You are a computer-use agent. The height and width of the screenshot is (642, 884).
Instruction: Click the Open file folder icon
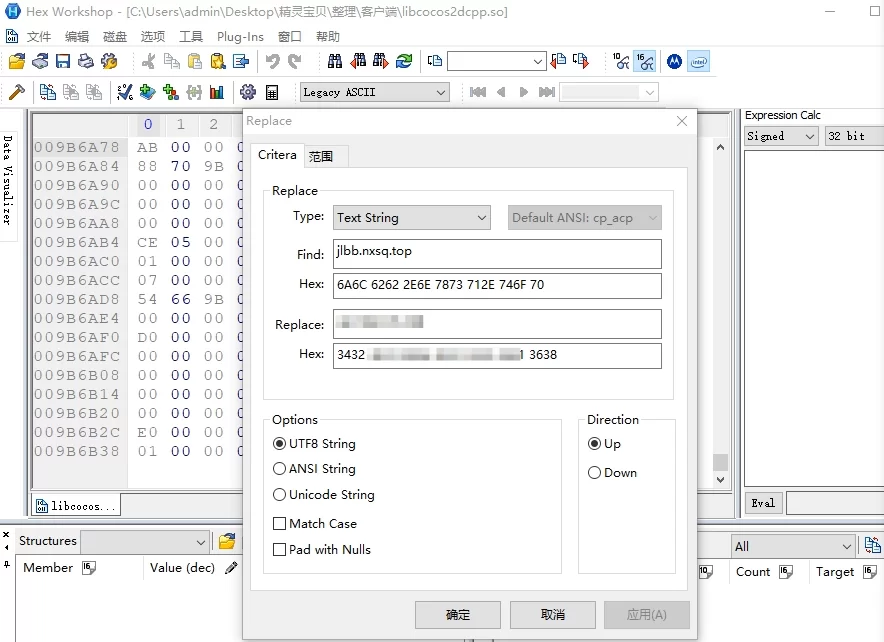pyautogui.click(x=17, y=62)
